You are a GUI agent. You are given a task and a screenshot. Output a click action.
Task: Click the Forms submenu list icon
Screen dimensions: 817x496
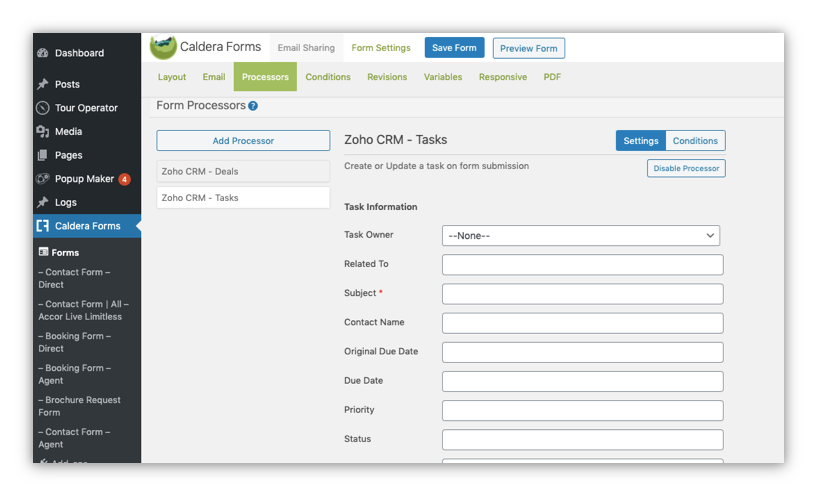[x=43, y=252]
